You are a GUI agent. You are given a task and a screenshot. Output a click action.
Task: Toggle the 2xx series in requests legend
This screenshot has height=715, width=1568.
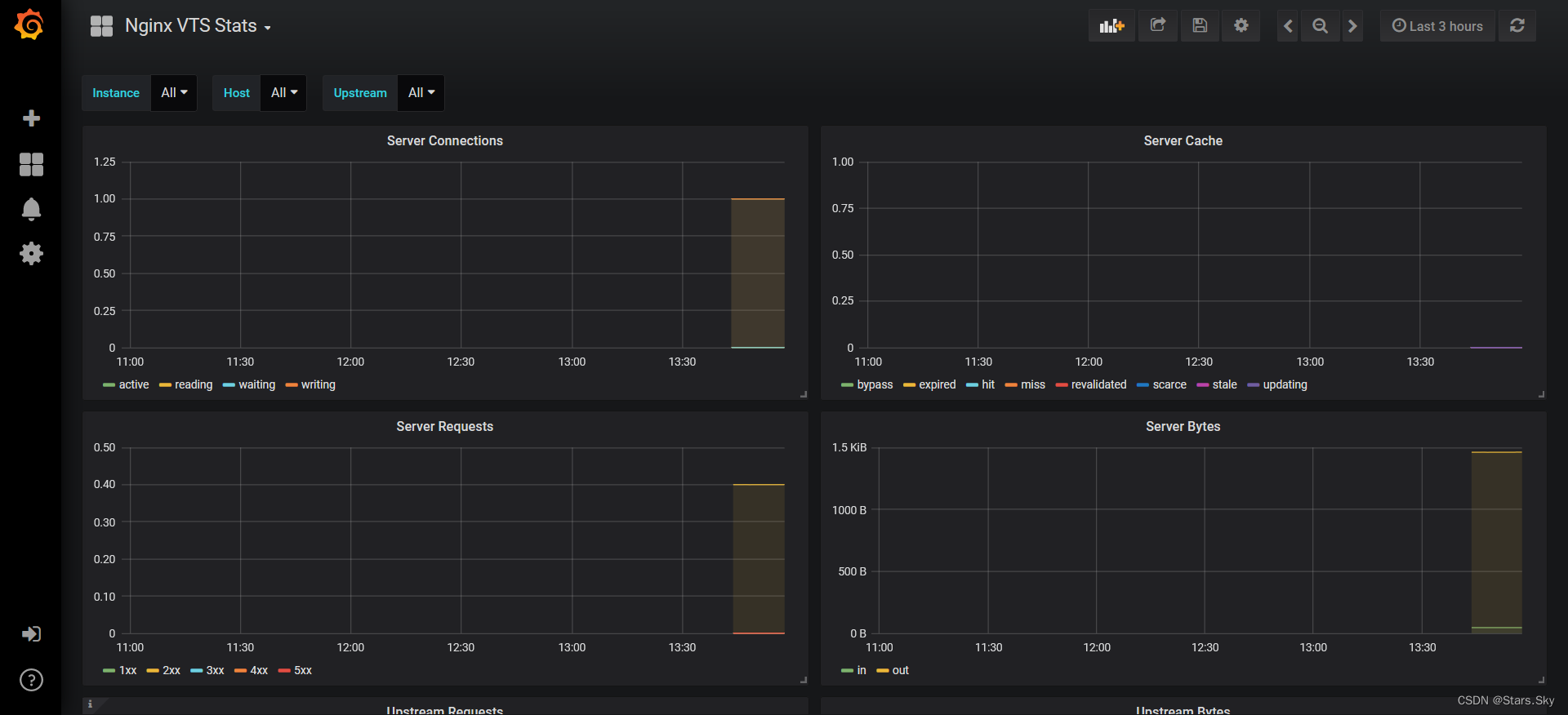pyautogui.click(x=171, y=670)
